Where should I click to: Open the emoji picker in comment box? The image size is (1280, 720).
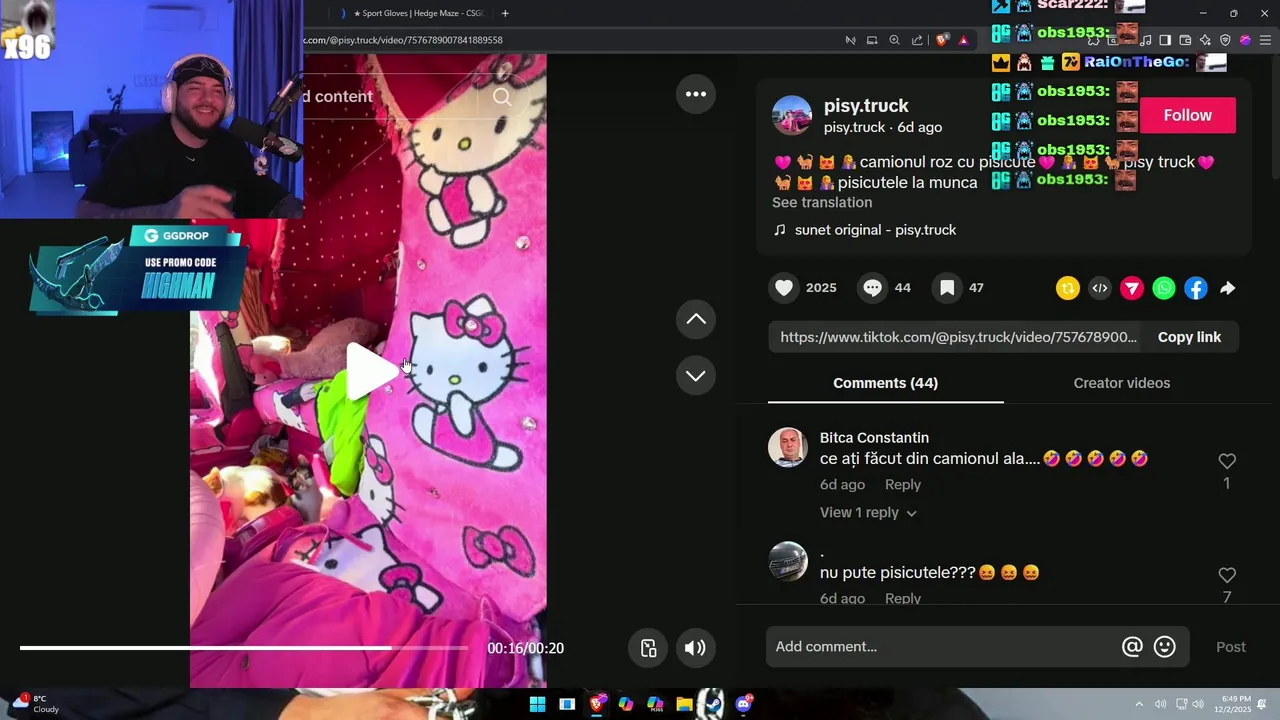[x=1165, y=647]
